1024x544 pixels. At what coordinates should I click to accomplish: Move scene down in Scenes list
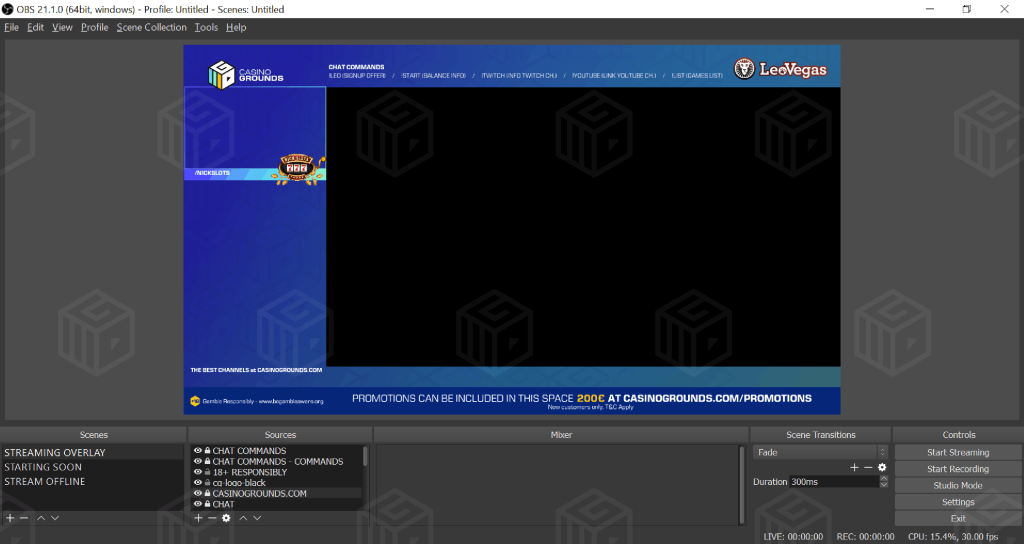click(55, 518)
